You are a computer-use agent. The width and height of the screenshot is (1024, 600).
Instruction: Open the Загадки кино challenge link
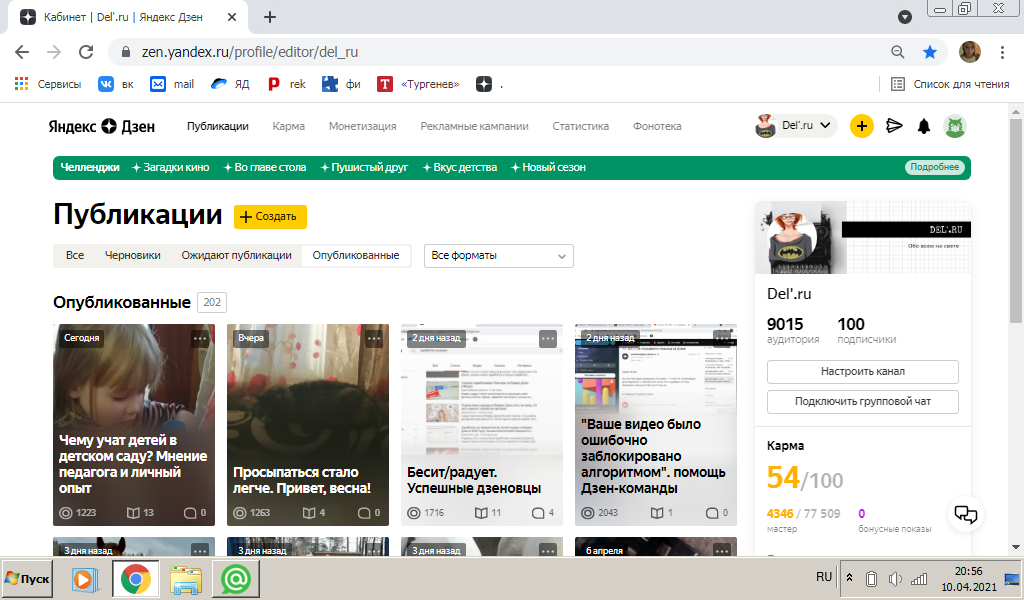click(170, 167)
